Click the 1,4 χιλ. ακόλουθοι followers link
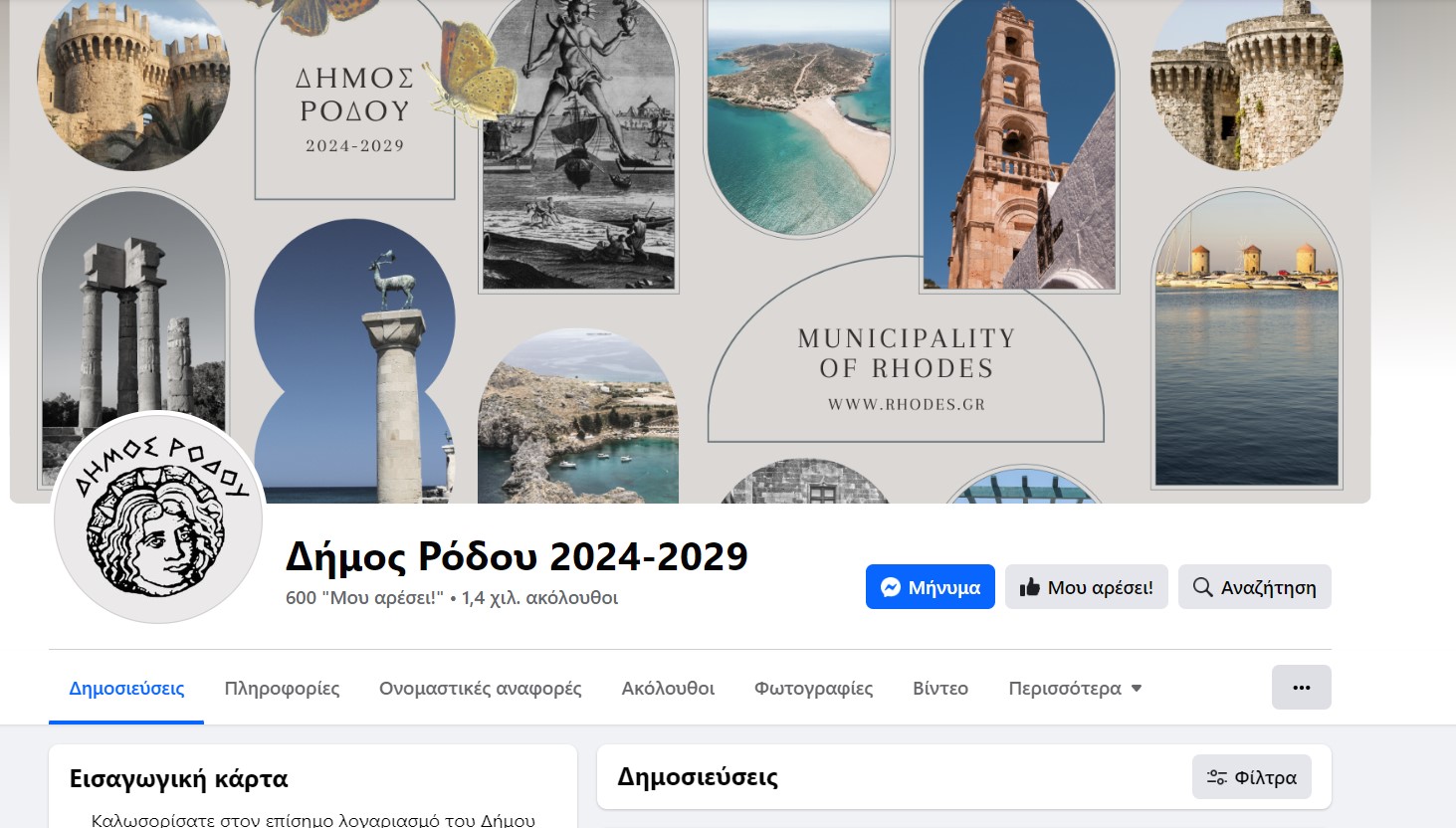 [x=540, y=598]
